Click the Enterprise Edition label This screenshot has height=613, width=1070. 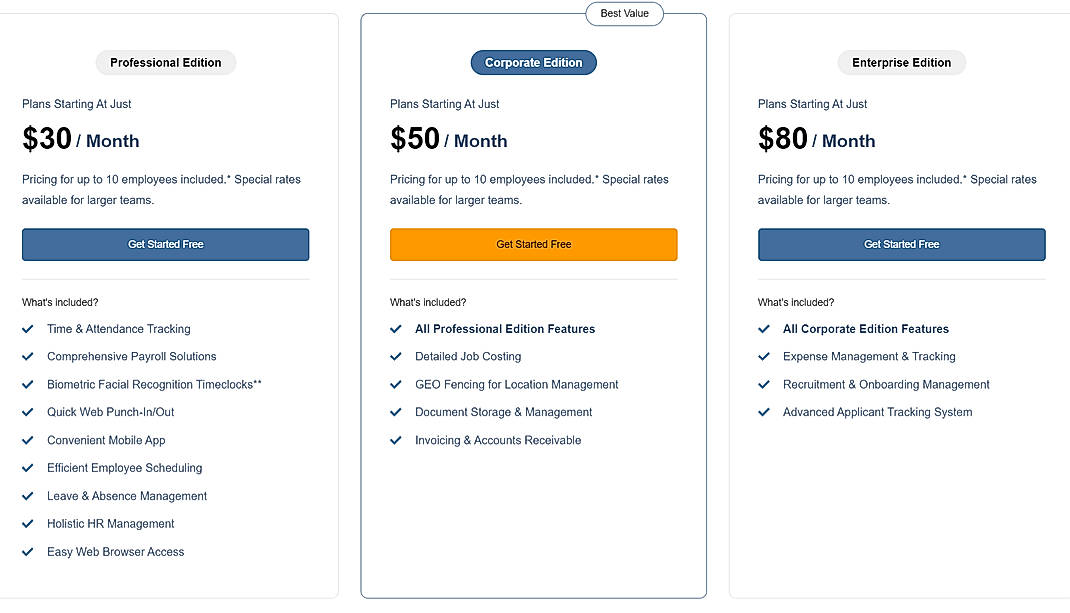click(x=901, y=62)
